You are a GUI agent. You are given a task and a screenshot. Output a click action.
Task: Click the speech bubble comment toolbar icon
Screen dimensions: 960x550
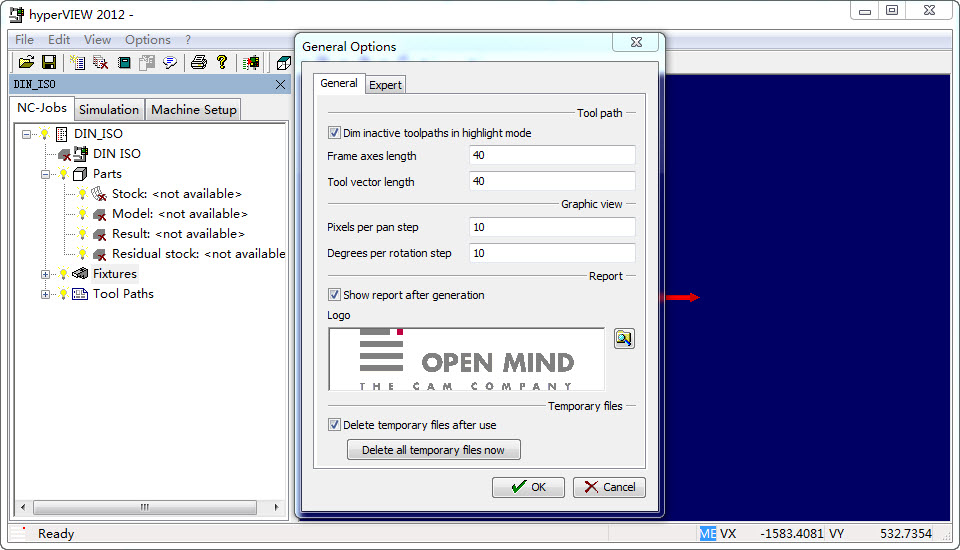tap(170, 62)
